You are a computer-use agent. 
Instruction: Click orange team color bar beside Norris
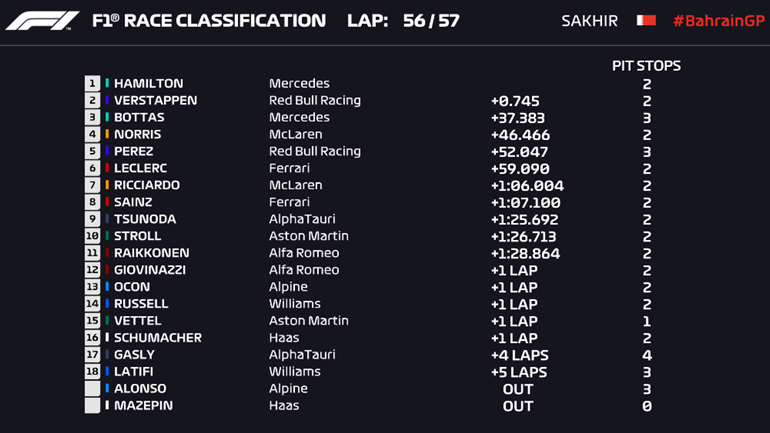click(107, 135)
